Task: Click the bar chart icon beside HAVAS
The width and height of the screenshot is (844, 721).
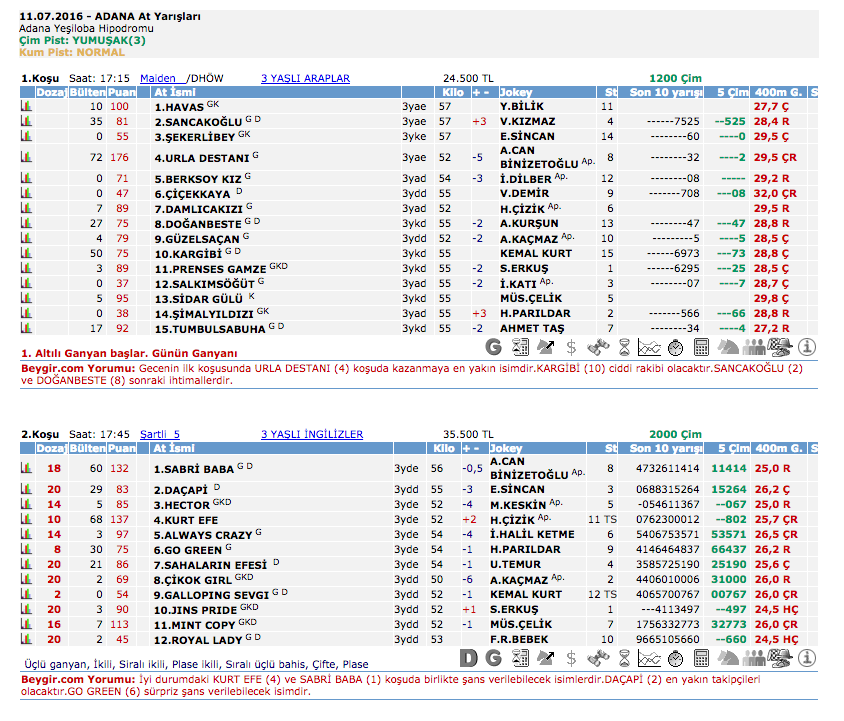Action: (x=27, y=106)
